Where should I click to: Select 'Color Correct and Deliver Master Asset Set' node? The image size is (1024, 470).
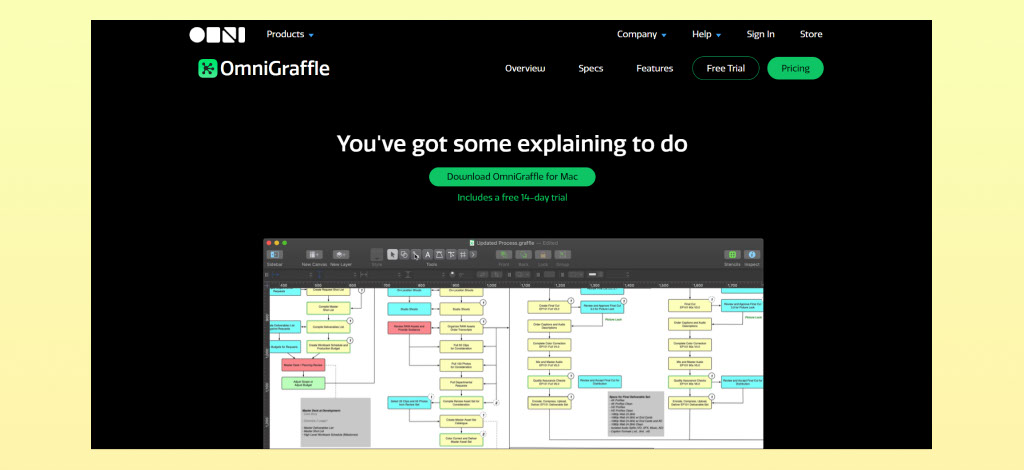tap(461, 440)
